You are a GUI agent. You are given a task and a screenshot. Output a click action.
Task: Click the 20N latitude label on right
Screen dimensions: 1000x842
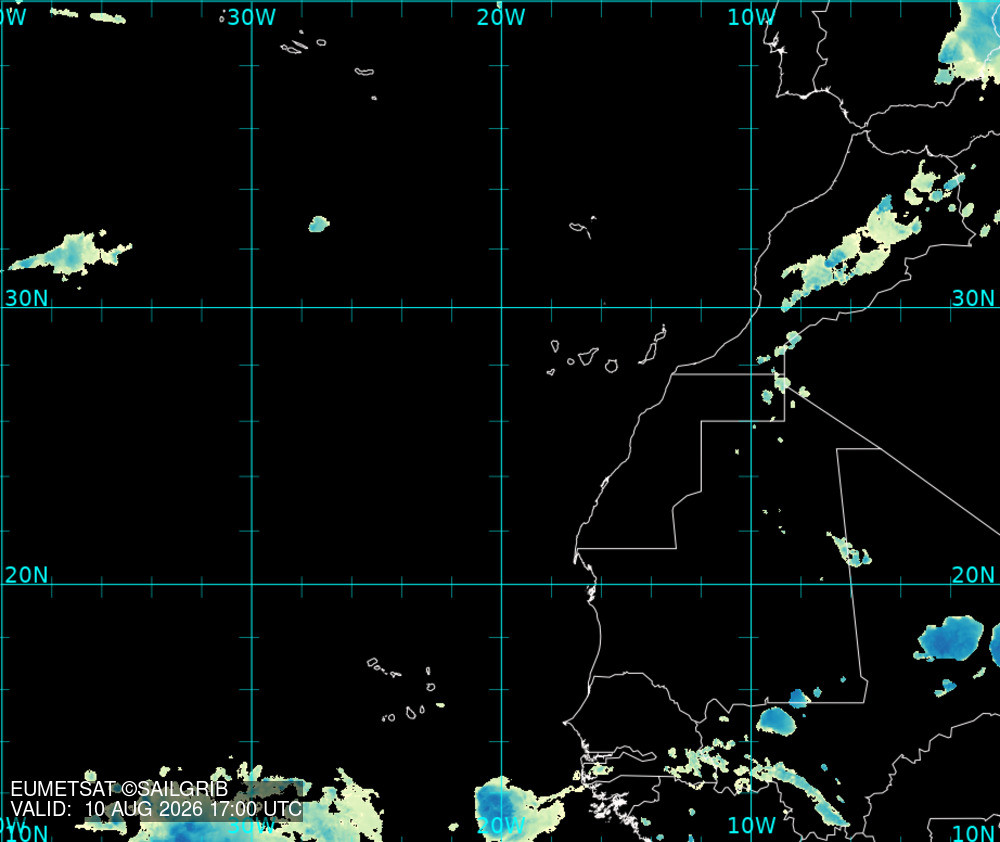[x=973, y=575]
